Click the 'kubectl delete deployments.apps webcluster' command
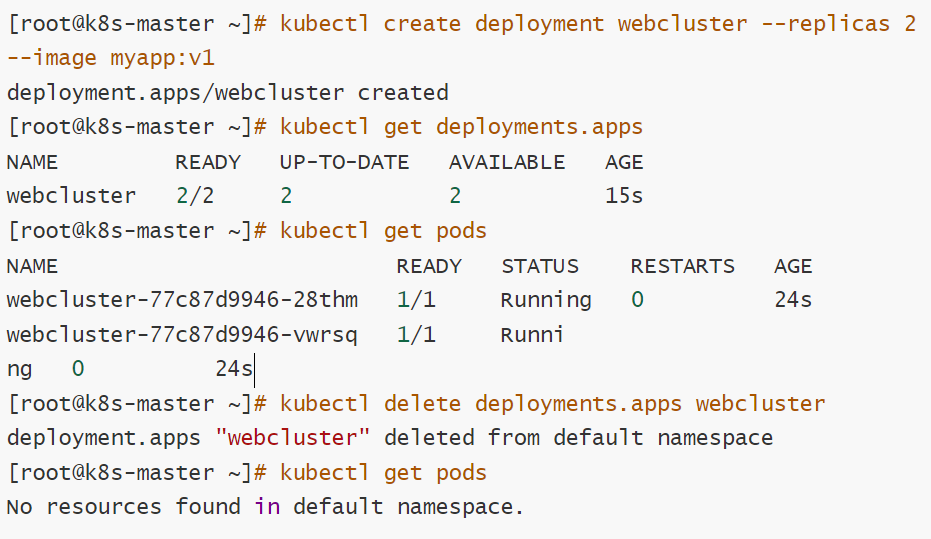This screenshot has height=539, width=931. coord(553,404)
